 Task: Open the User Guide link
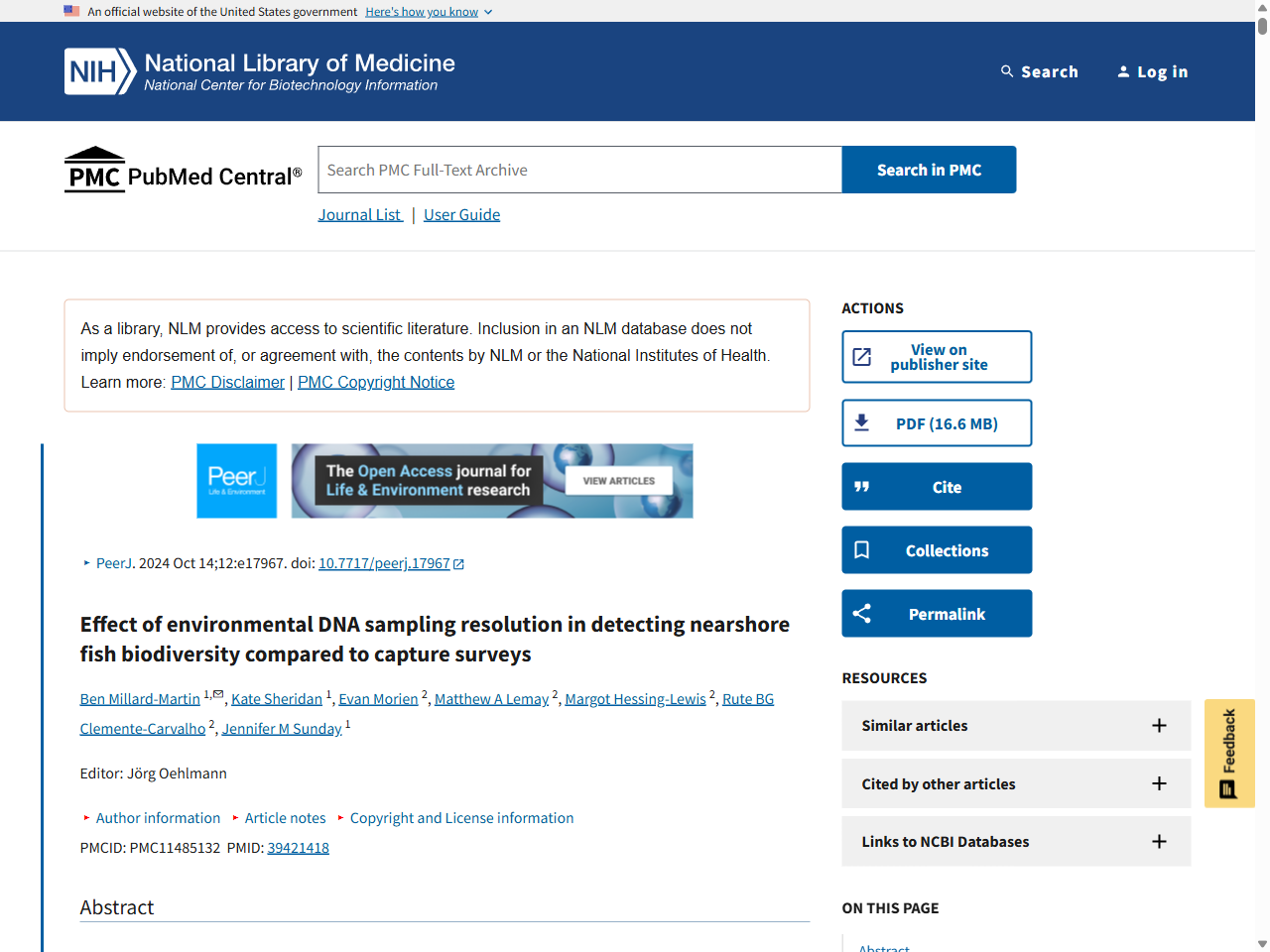[x=461, y=214]
